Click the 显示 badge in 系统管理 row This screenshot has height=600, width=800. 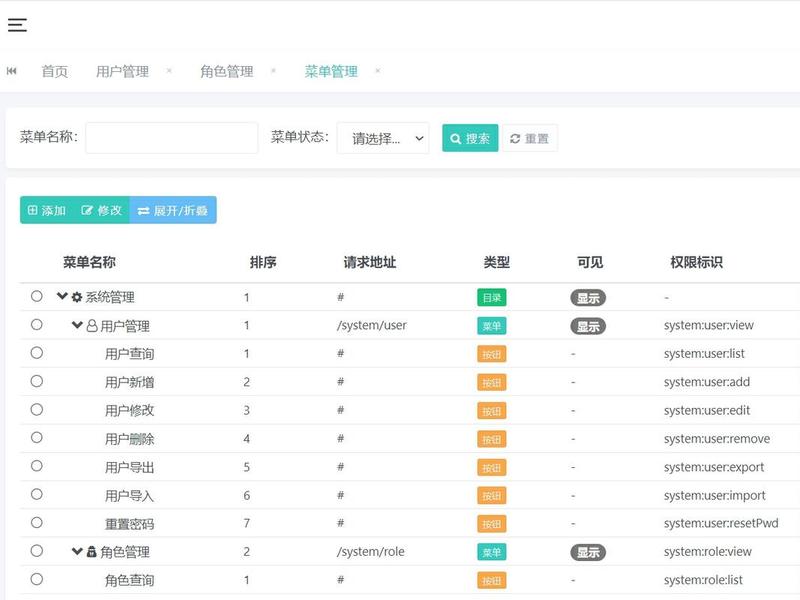[x=588, y=298]
